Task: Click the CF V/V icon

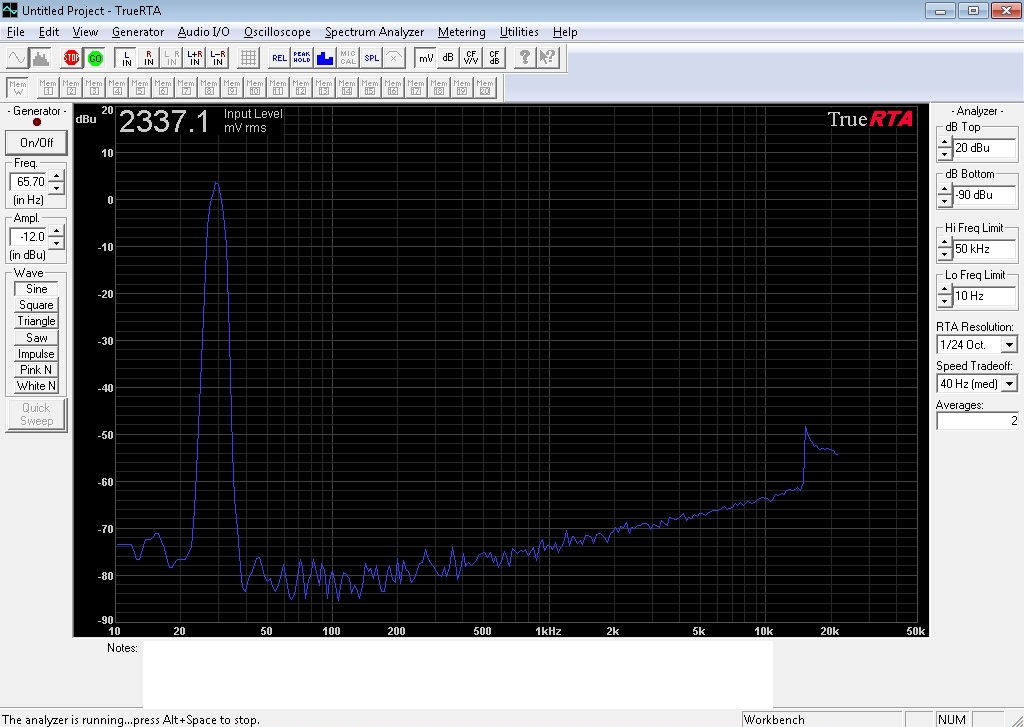Action: (471, 58)
